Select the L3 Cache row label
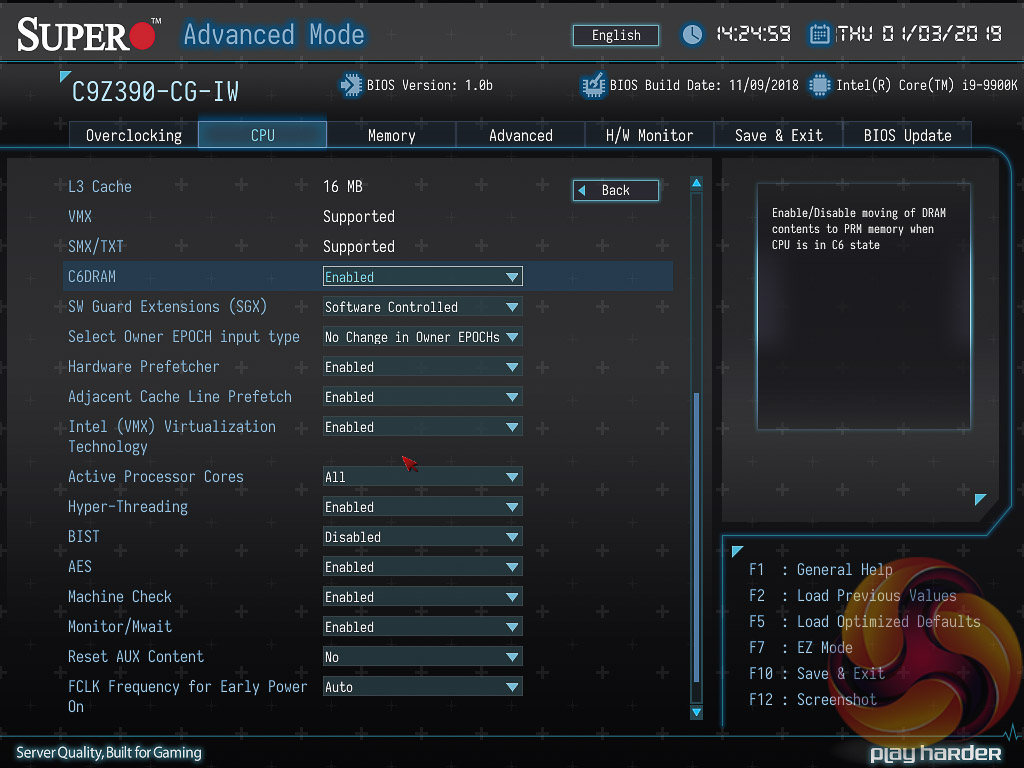Viewport: 1024px width, 768px height. coord(100,187)
